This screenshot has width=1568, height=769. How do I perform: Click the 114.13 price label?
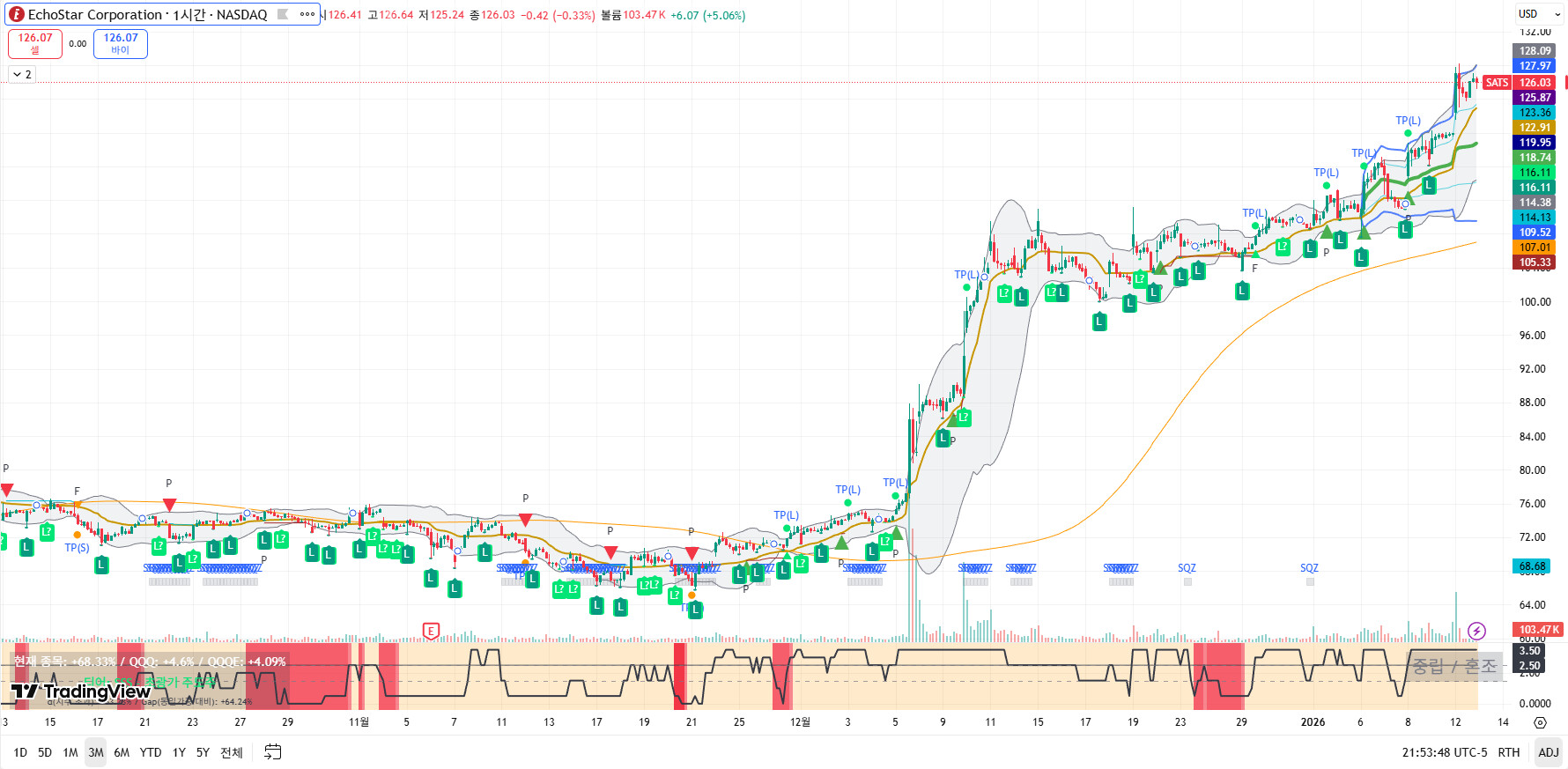point(1535,218)
